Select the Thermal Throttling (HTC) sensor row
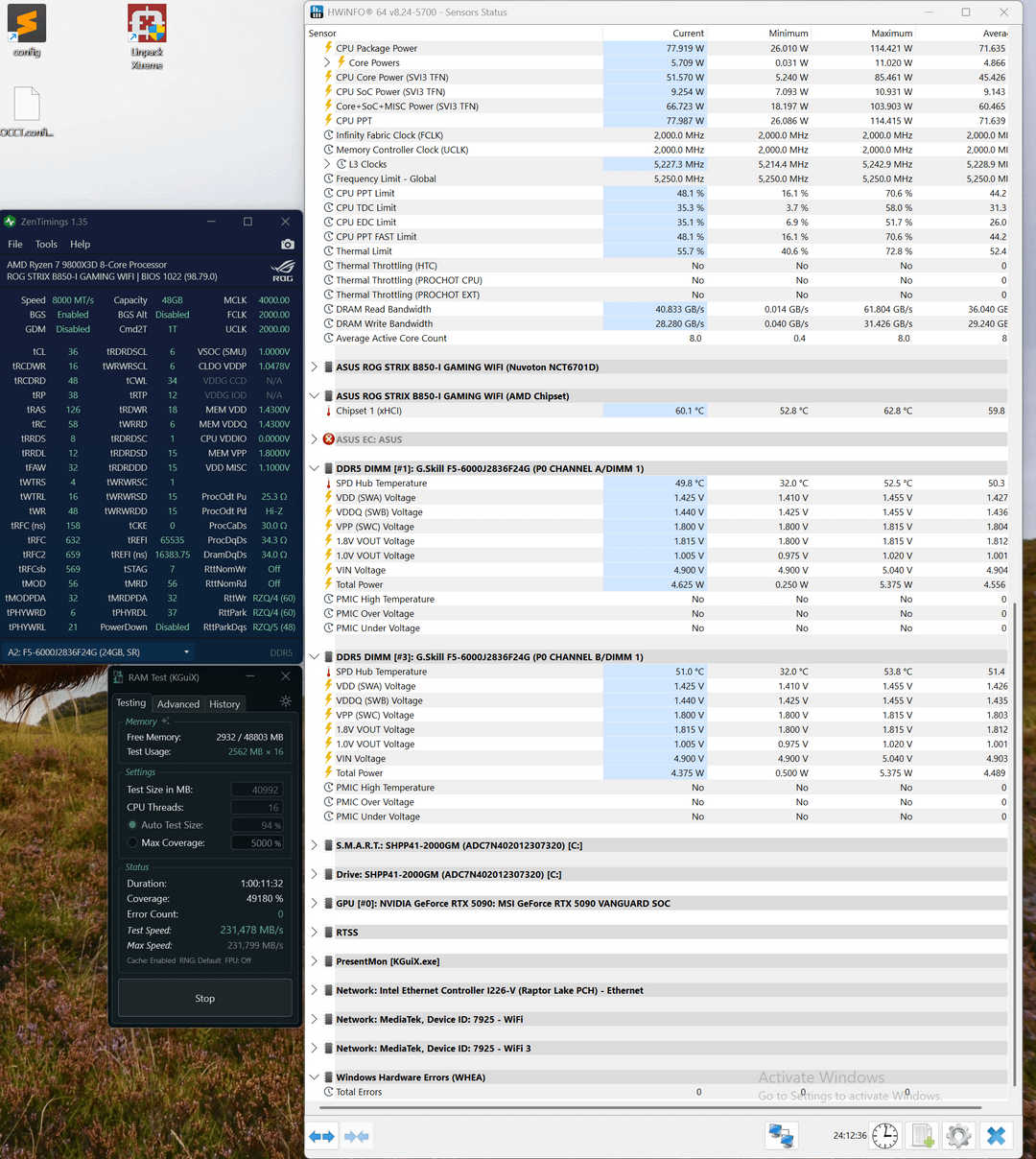 pos(657,266)
